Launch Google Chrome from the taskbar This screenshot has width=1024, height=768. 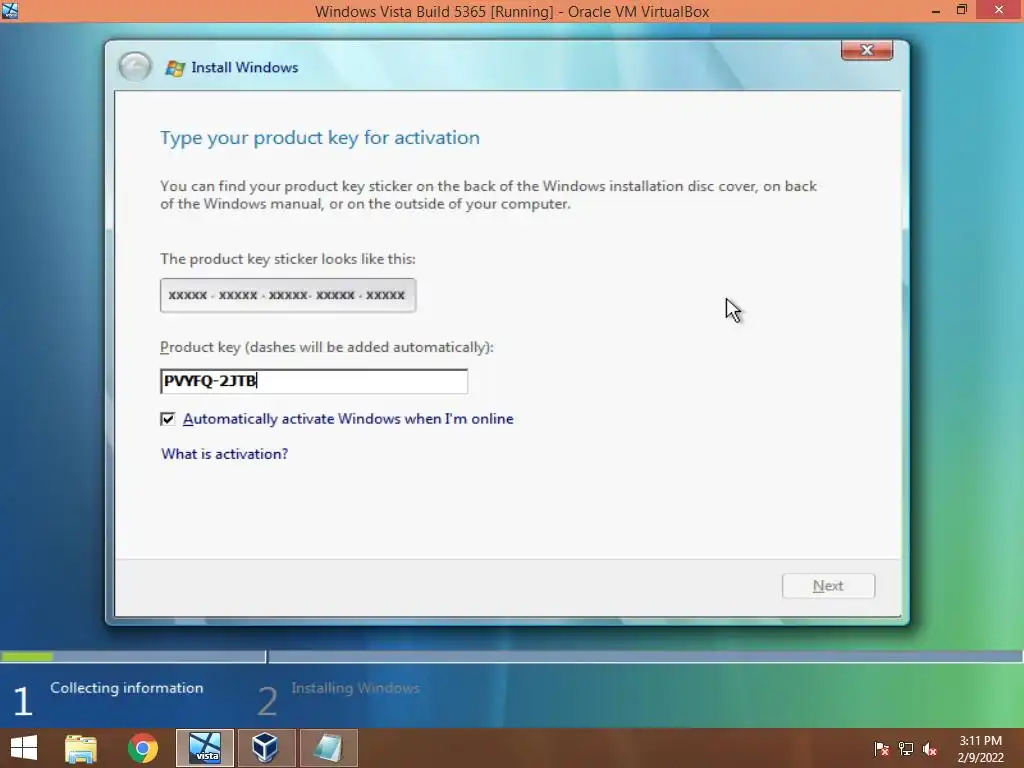click(x=143, y=748)
